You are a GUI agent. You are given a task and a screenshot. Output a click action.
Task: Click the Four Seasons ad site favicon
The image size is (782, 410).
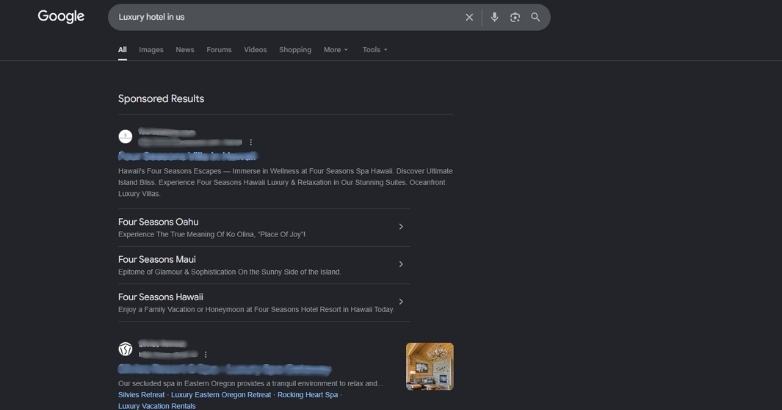(x=125, y=137)
